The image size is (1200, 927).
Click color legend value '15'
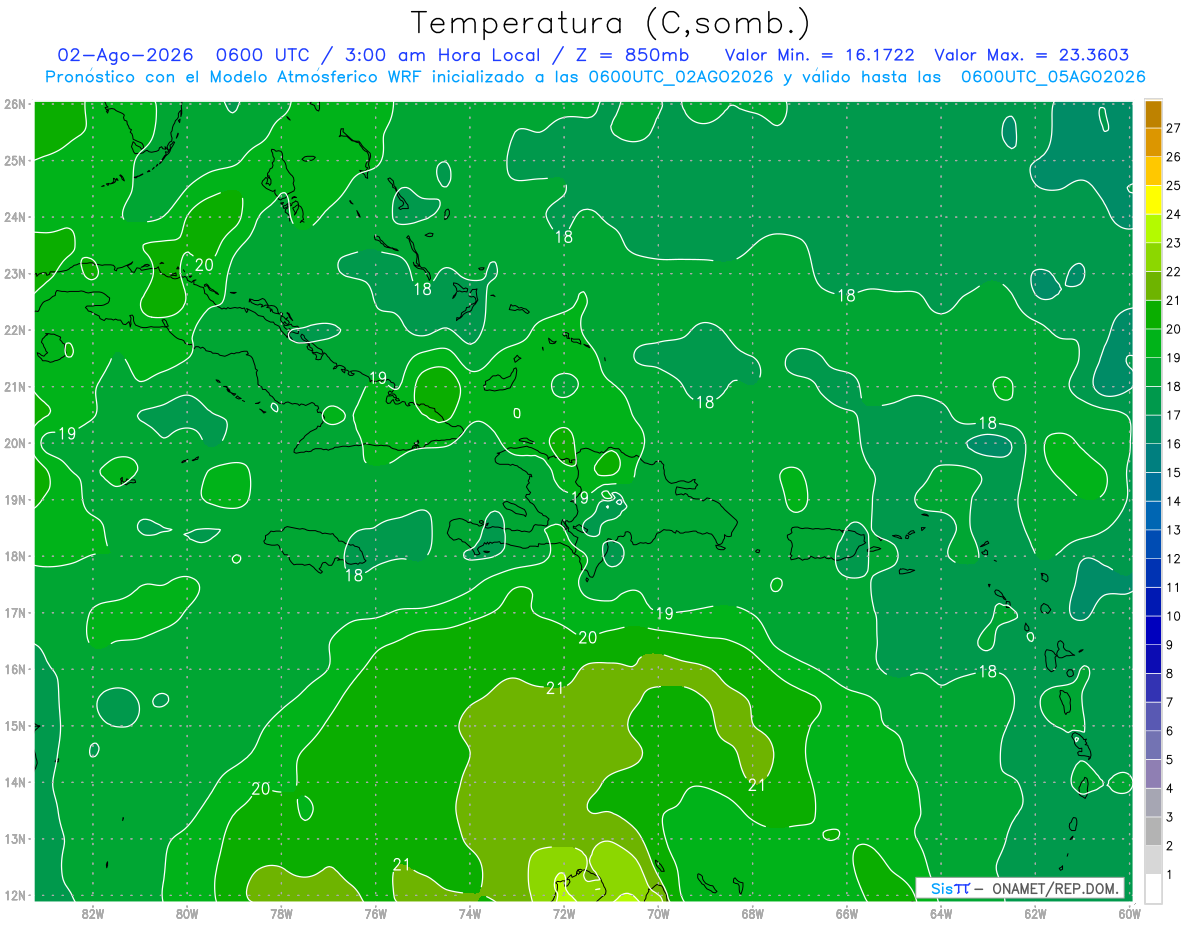click(1173, 473)
